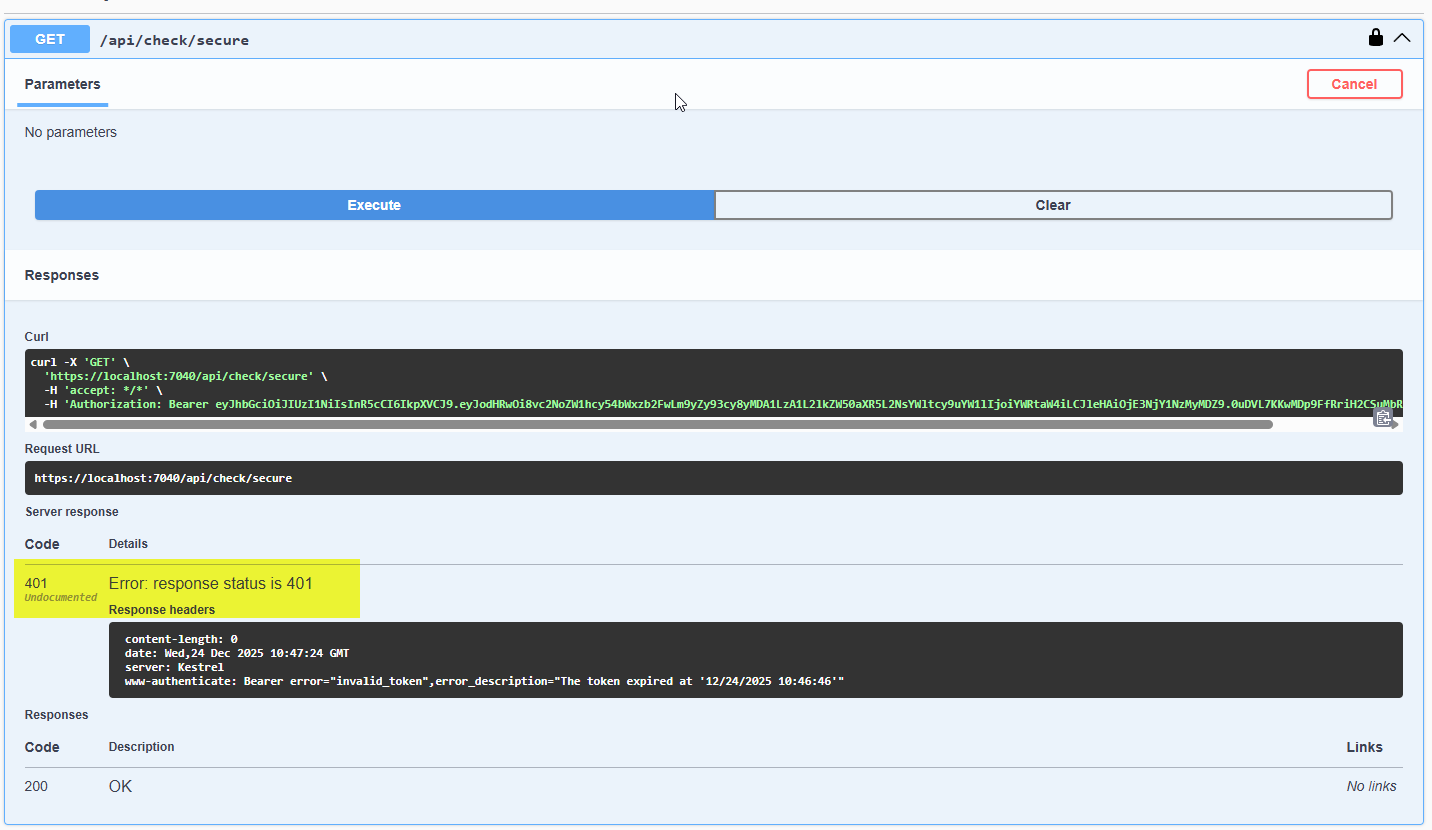Select the Request URL value text

164,477
